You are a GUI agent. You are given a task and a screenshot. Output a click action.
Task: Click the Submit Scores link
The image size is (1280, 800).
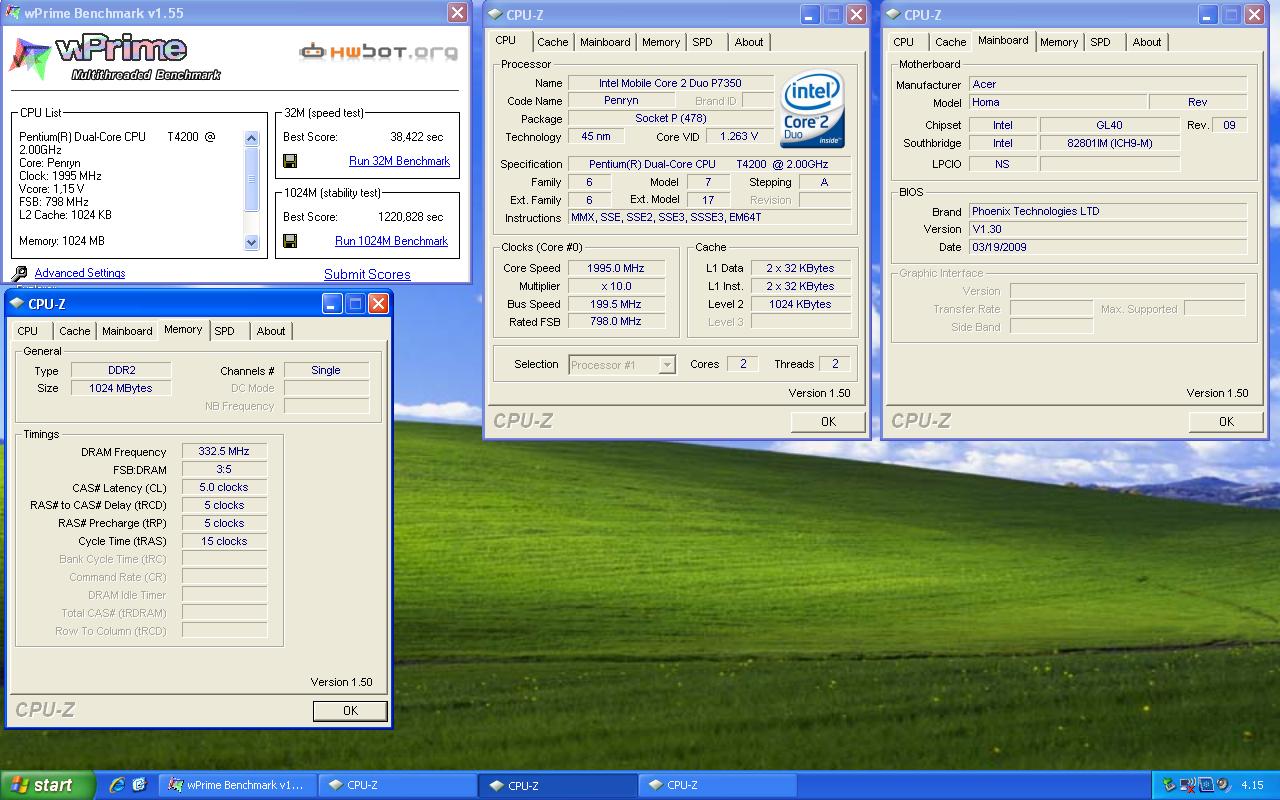tap(367, 274)
